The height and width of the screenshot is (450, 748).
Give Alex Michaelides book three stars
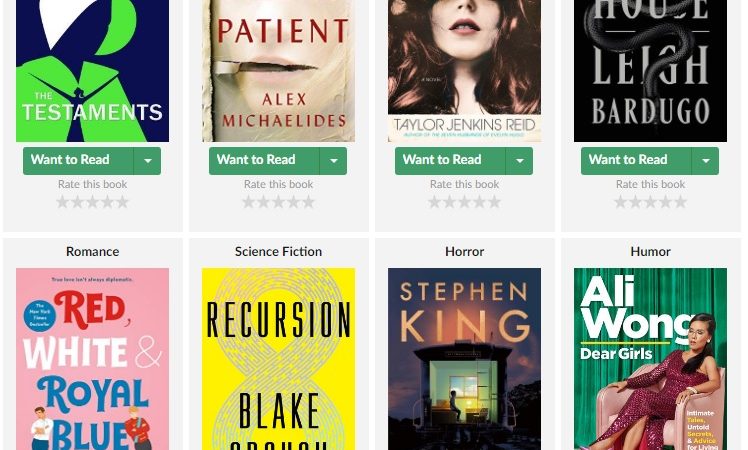[279, 202]
